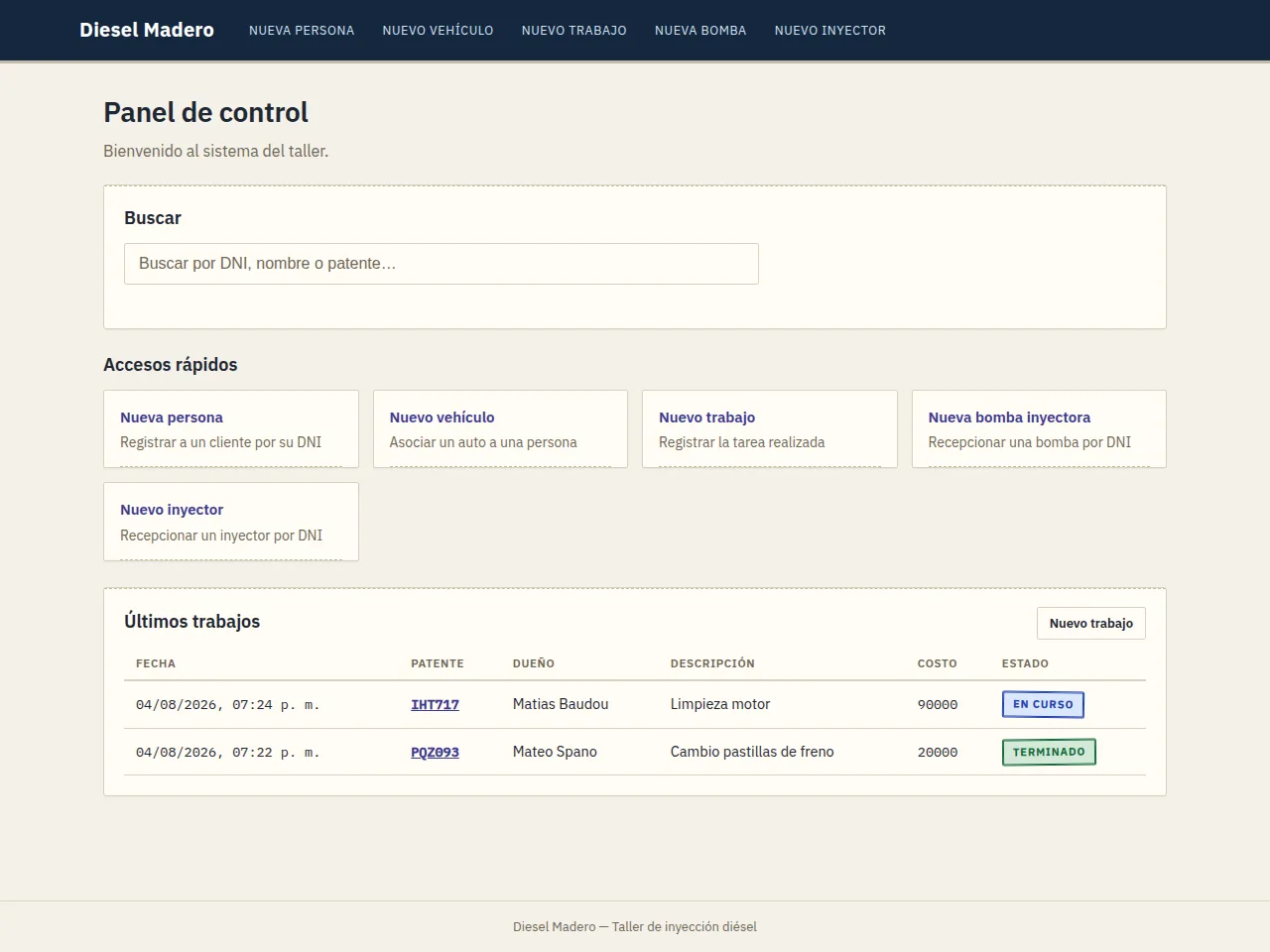The height and width of the screenshot is (952, 1270).
Task: Click the Bienvenido al sistema del taller text
Action: [216, 151]
